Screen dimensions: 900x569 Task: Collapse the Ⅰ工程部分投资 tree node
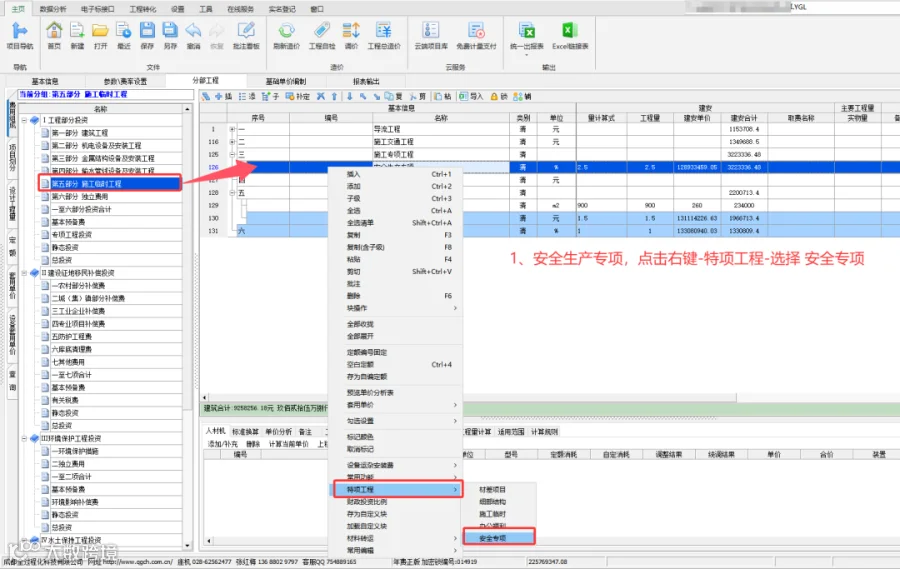[x=24, y=120]
